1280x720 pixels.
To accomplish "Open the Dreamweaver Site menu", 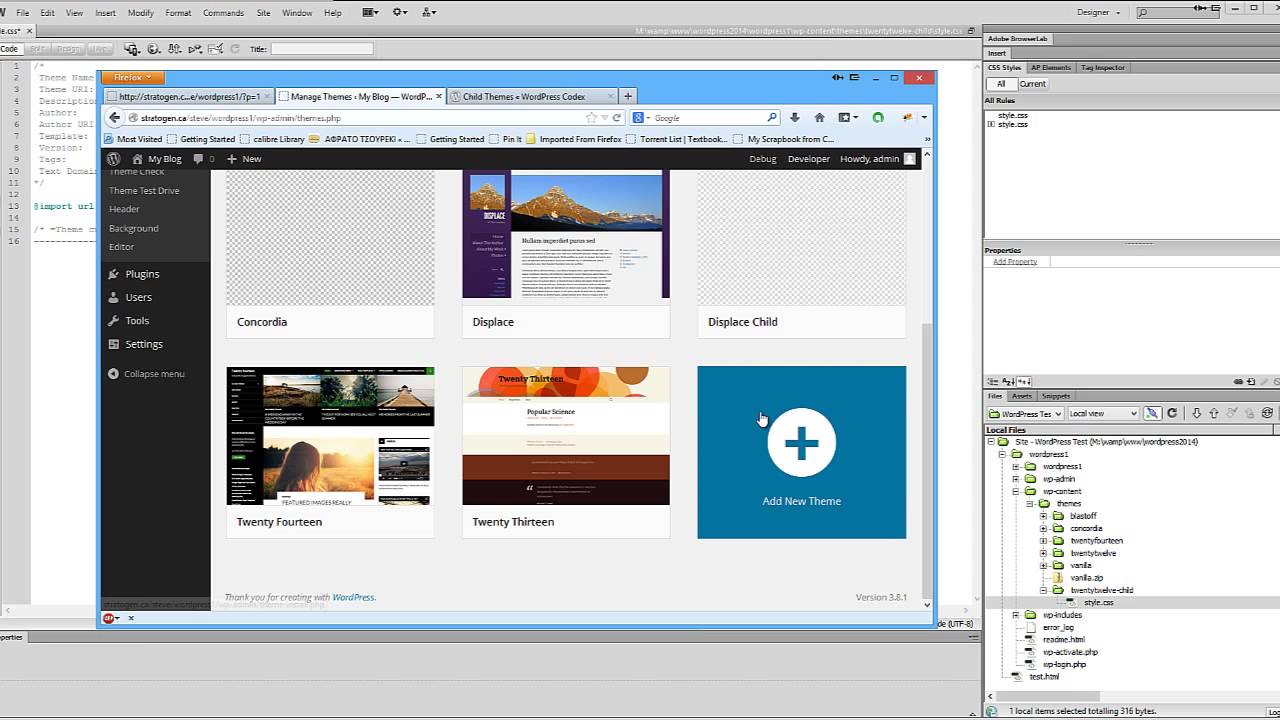I will [x=263, y=13].
